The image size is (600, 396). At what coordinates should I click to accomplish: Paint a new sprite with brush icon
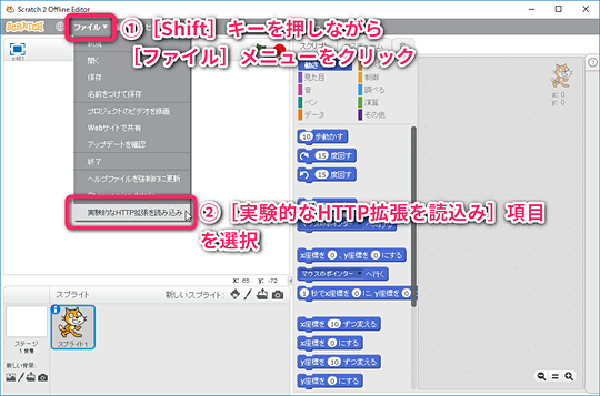[x=248, y=294]
